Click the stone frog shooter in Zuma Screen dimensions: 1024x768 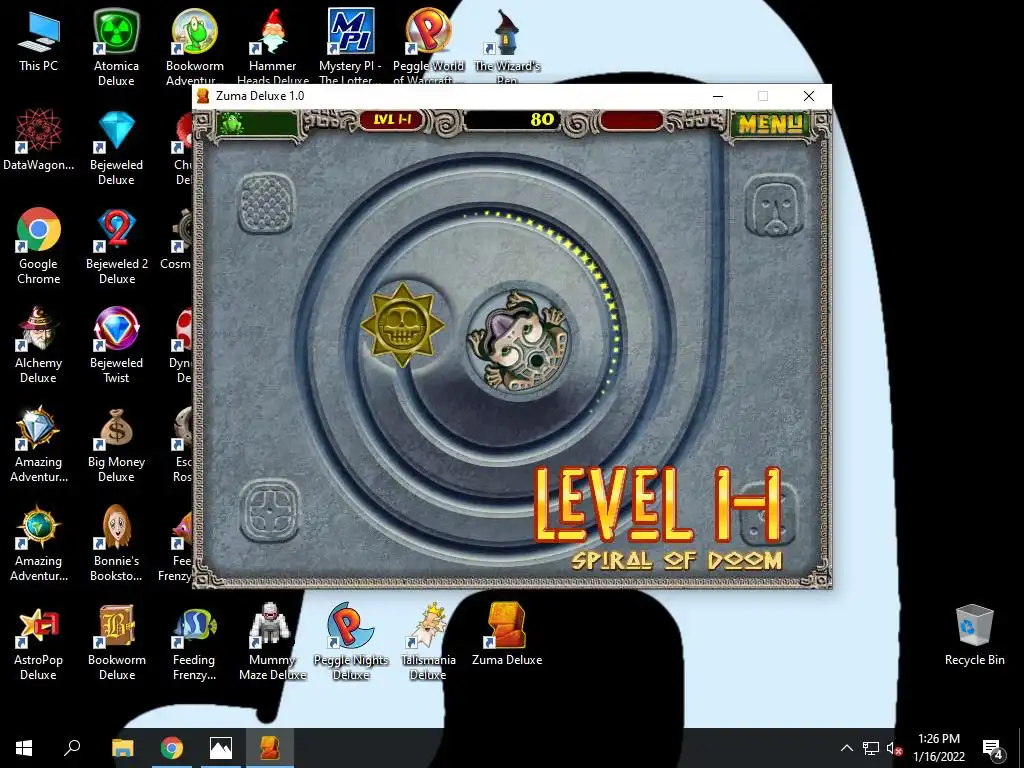click(x=519, y=341)
